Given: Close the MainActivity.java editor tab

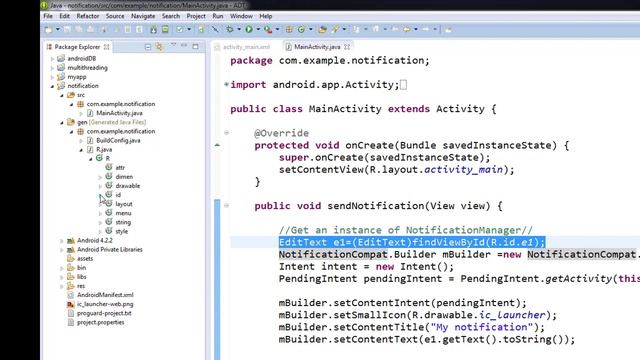Looking at the screenshot, I should click(347, 47).
